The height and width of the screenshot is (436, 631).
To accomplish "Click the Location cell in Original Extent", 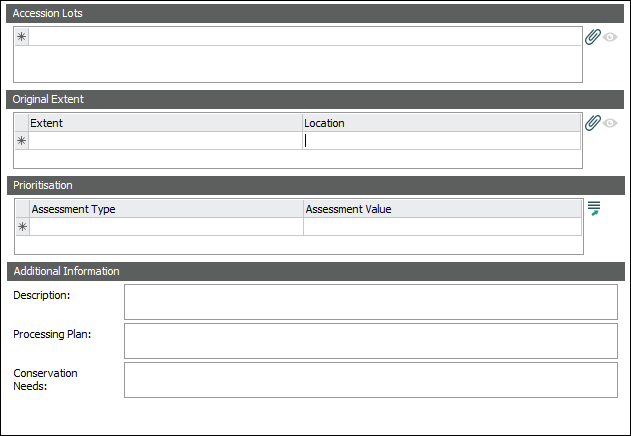I will [441, 141].
